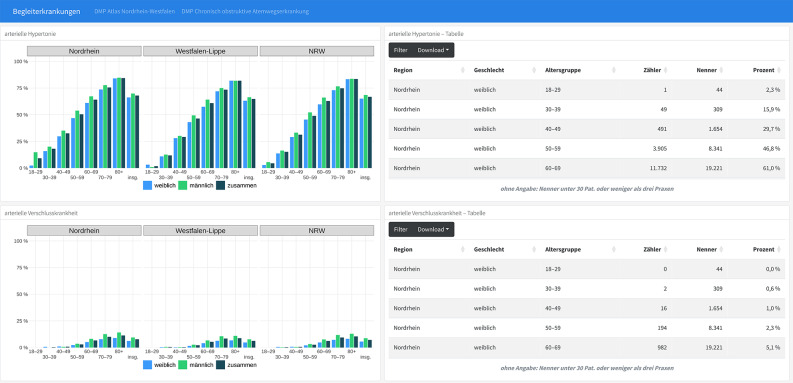
Task: Click "ohne Angabe" footnote under Hypertonie table
Action: (587, 189)
